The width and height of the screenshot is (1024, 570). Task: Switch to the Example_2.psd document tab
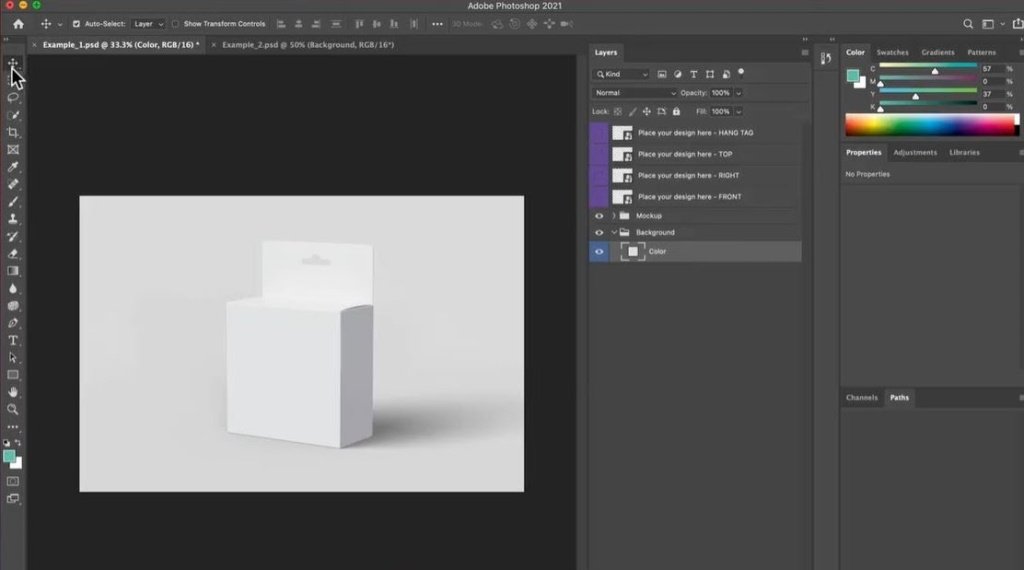click(307, 45)
